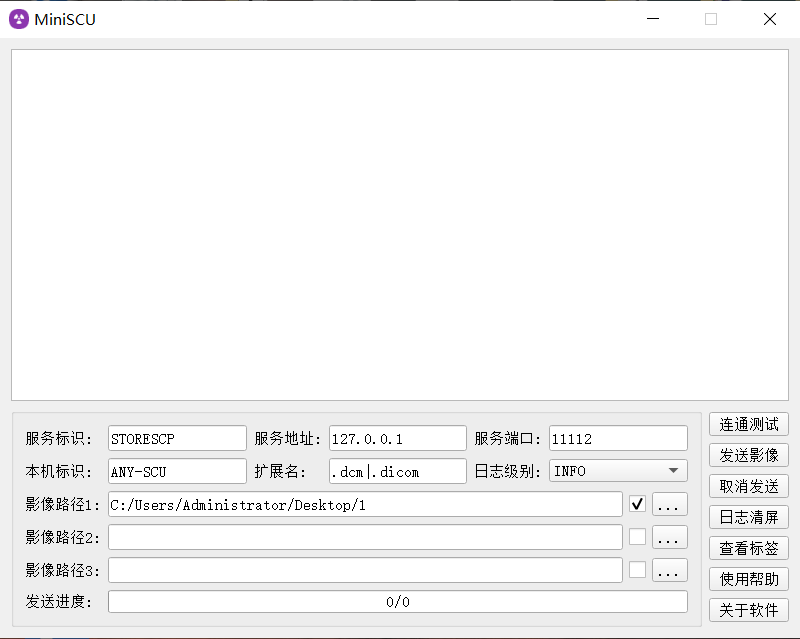The image size is (800, 639).
Task: Close the MiniSCU window
Action: pyautogui.click(x=770, y=19)
